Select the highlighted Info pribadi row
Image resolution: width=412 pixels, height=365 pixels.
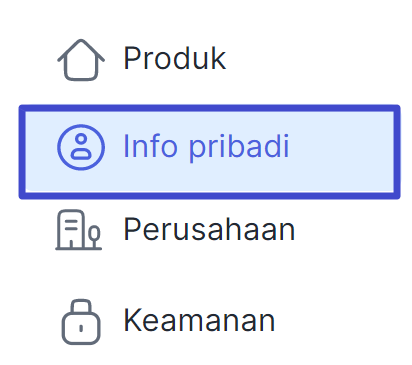point(209,152)
